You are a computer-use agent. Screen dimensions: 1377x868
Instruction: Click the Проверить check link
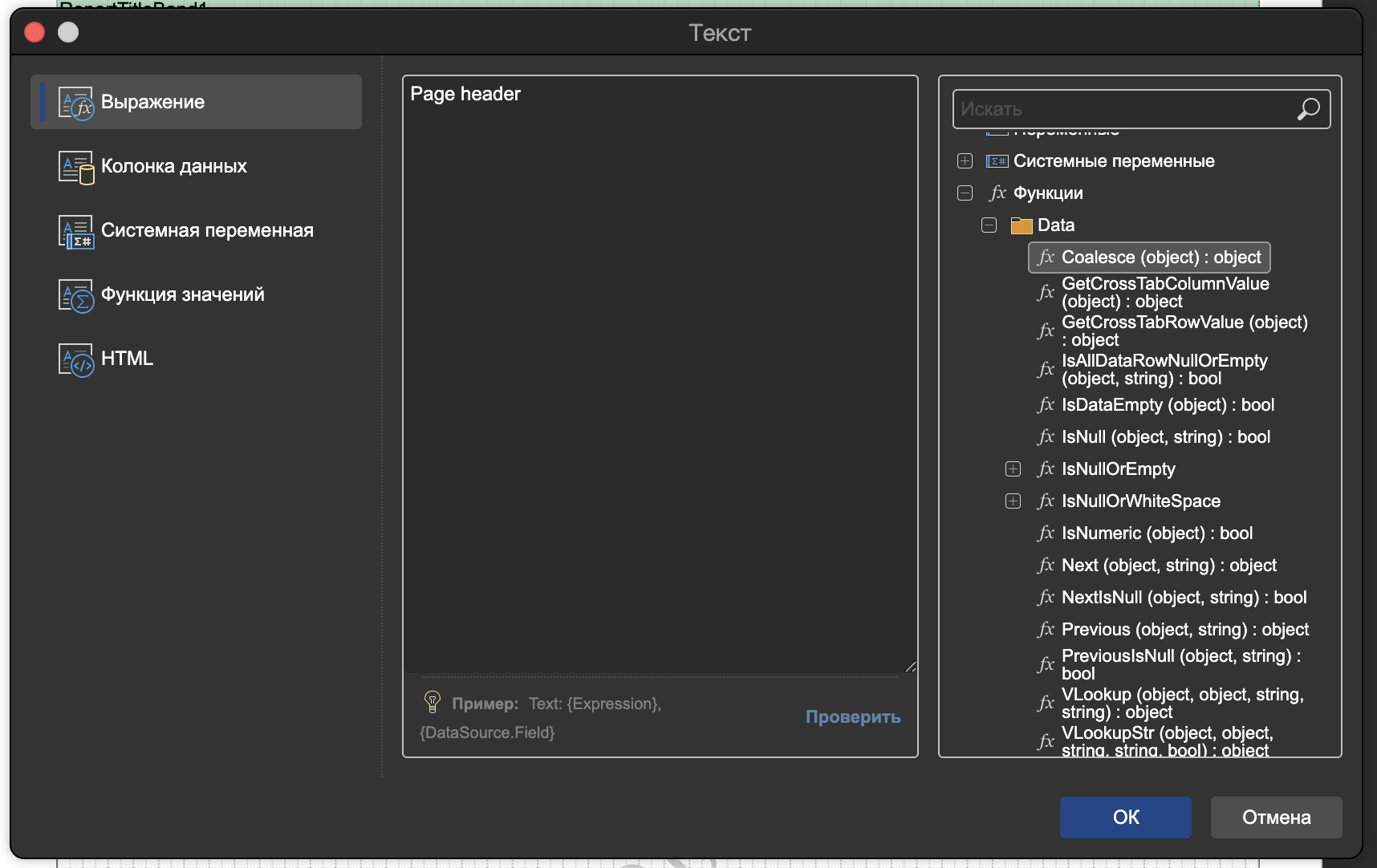click(853, 717)
